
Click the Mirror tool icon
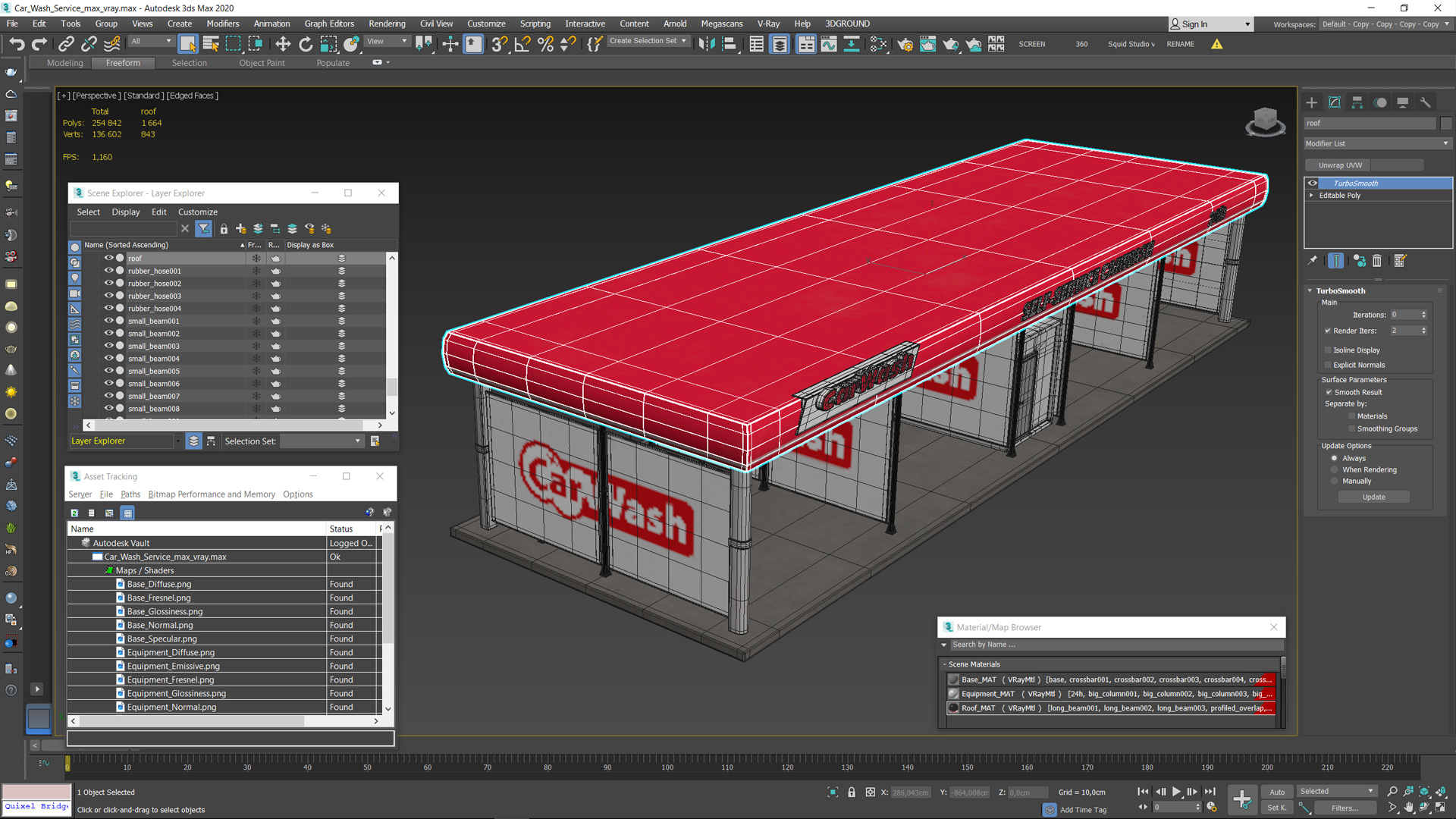click(707, 44)
